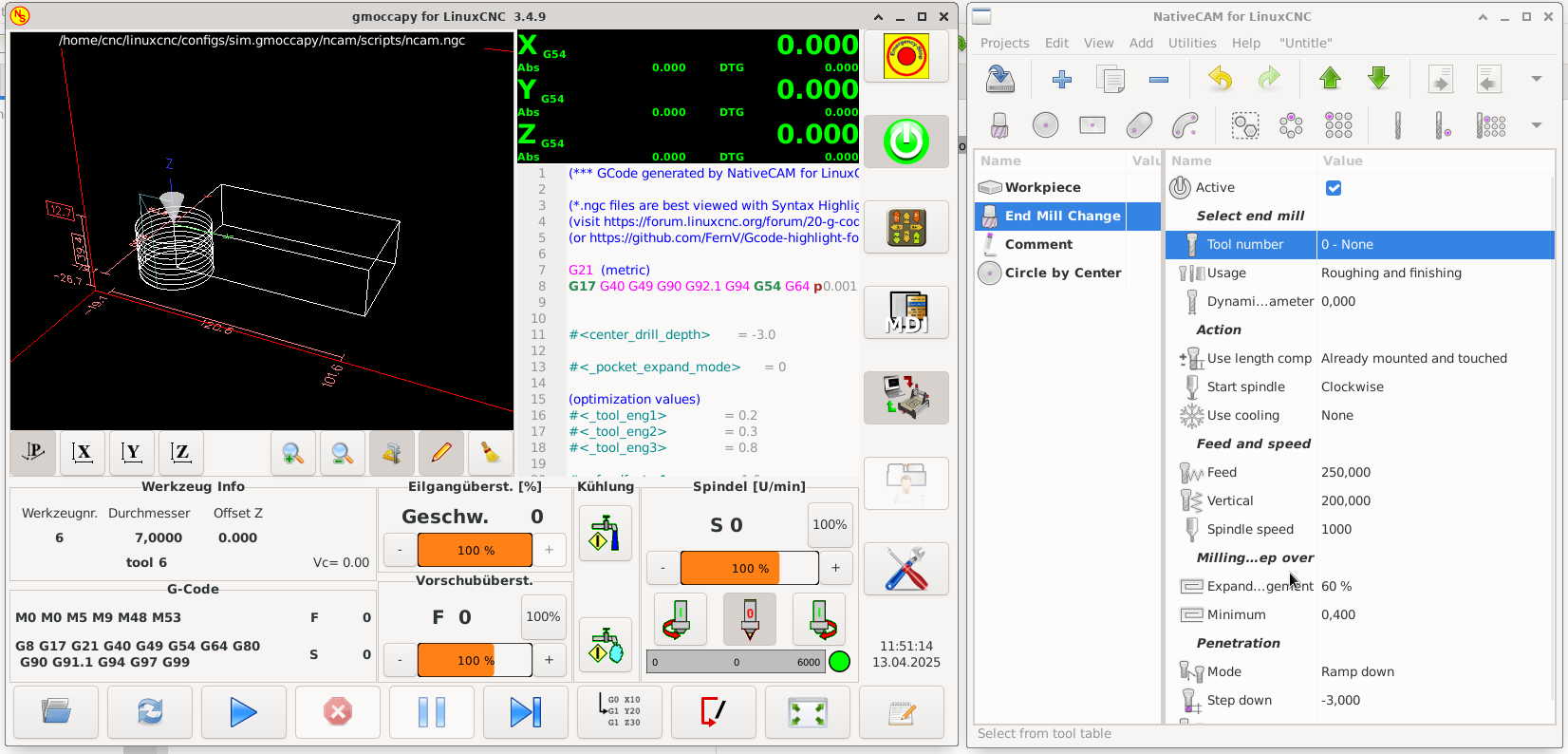The width and height of the screenshot is (1568, 754).
Task: Add a new item with blue plus
Action: pyautogui.click(x=1062, y=80)
